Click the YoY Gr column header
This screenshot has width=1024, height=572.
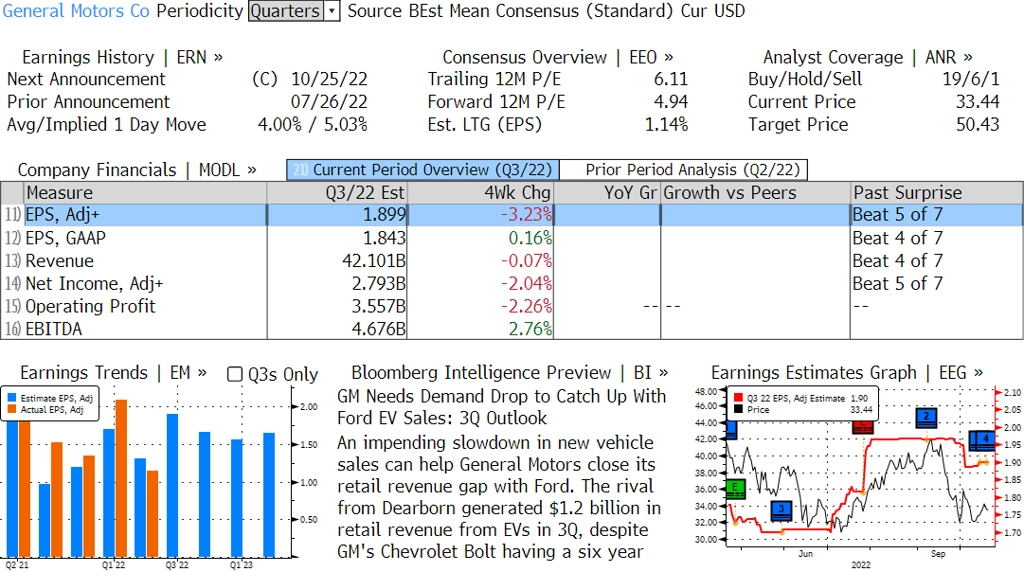pos(607,193)
